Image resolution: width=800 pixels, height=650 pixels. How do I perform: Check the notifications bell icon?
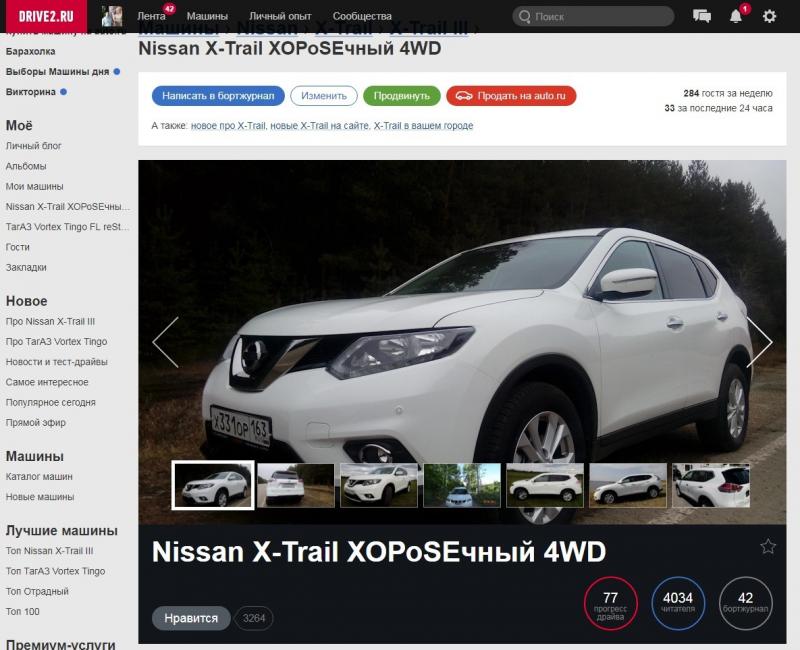(x=736, y=16)
